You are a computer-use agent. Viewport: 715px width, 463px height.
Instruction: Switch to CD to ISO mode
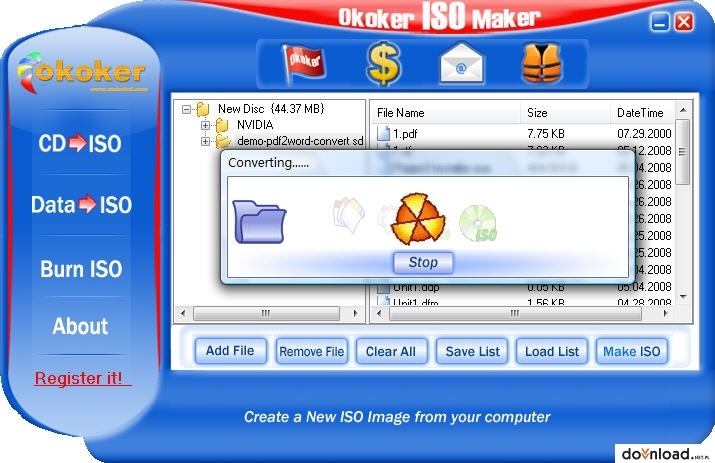pyautogui.click(x=80, y=143)
